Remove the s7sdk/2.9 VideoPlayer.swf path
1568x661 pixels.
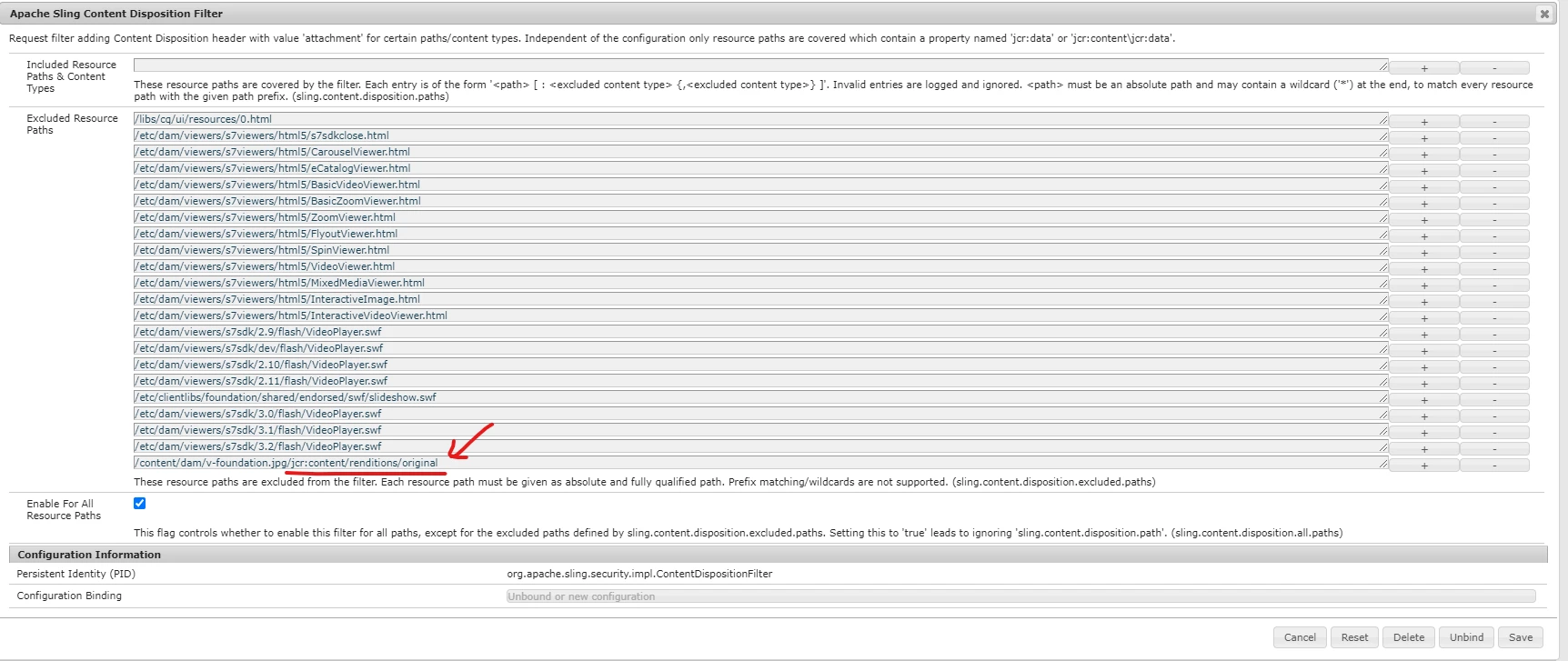click(1494, 335)
